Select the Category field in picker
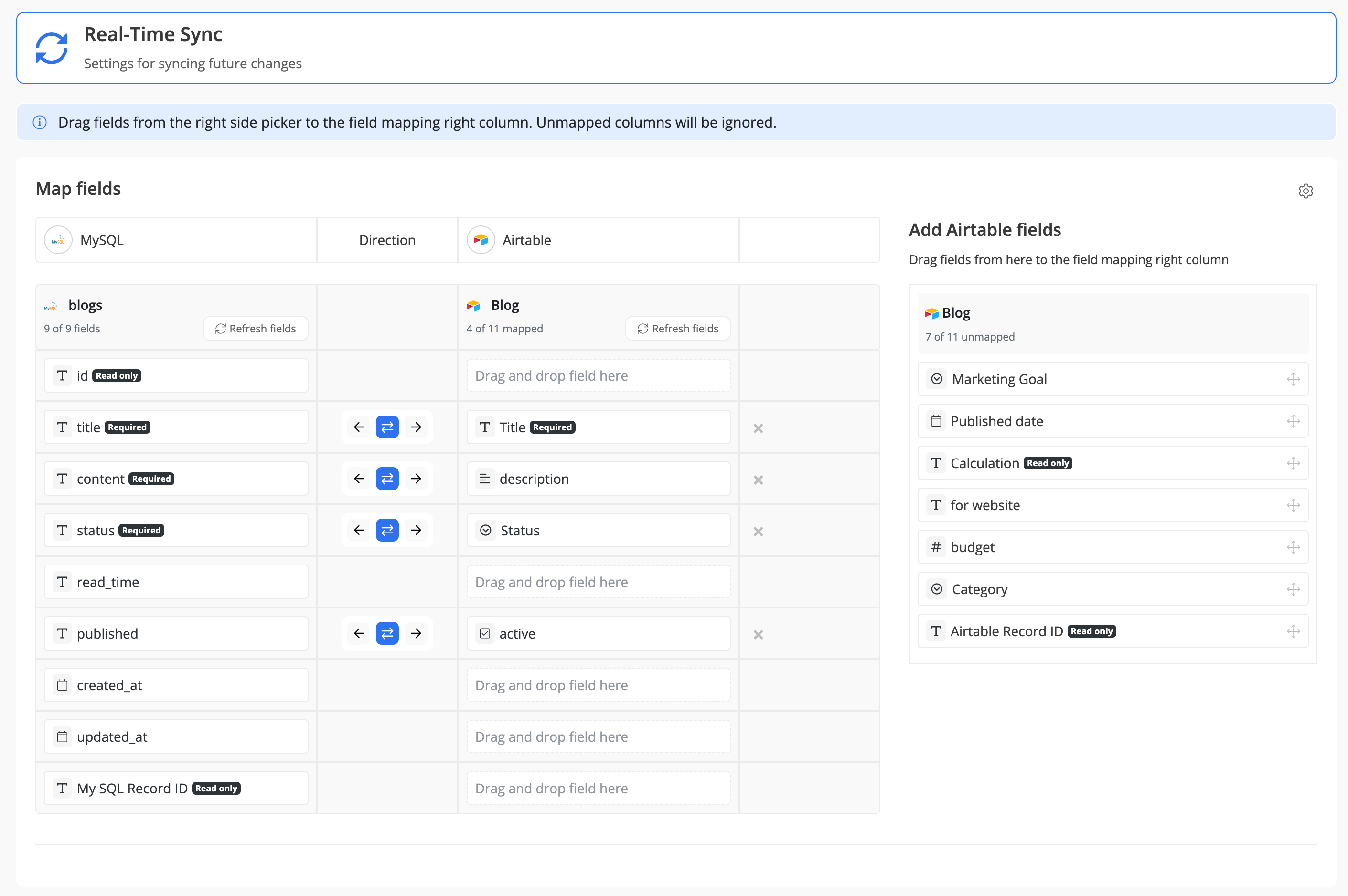This screenshot has height=896, width=1348. [x=1113, y=589]
